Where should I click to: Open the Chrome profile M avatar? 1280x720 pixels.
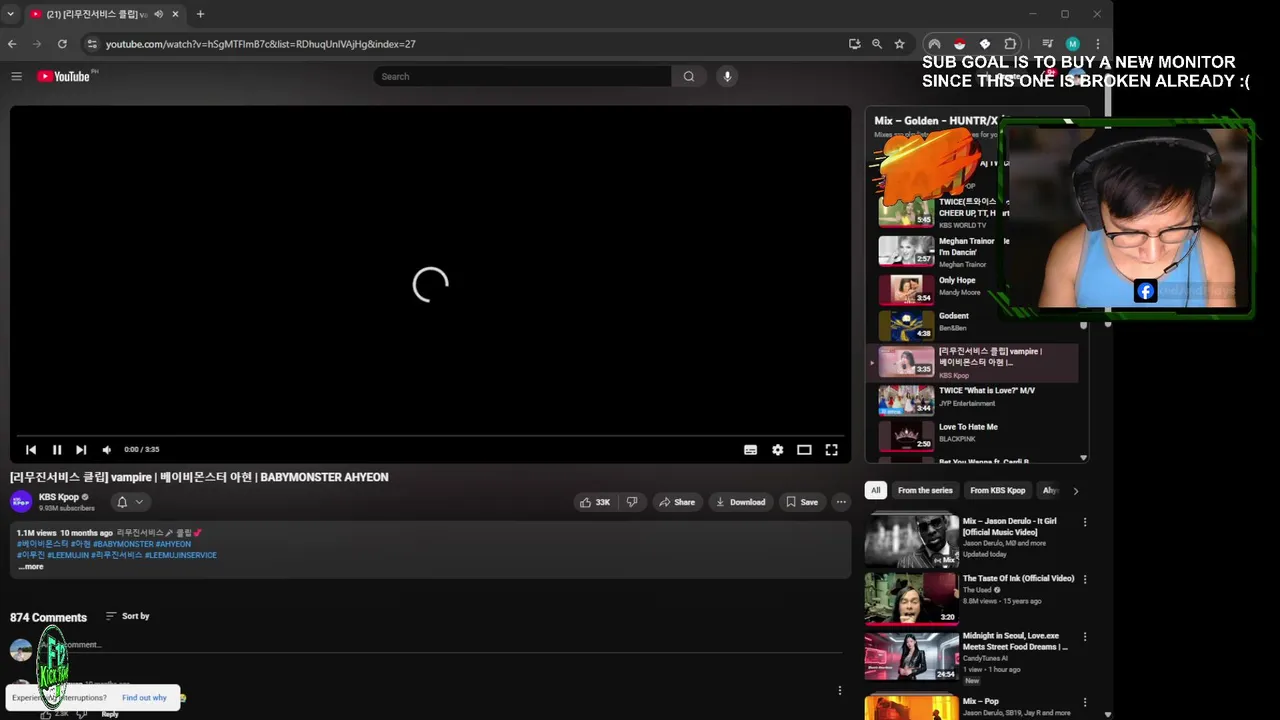pyautogui.click(x=1072, y=44)
